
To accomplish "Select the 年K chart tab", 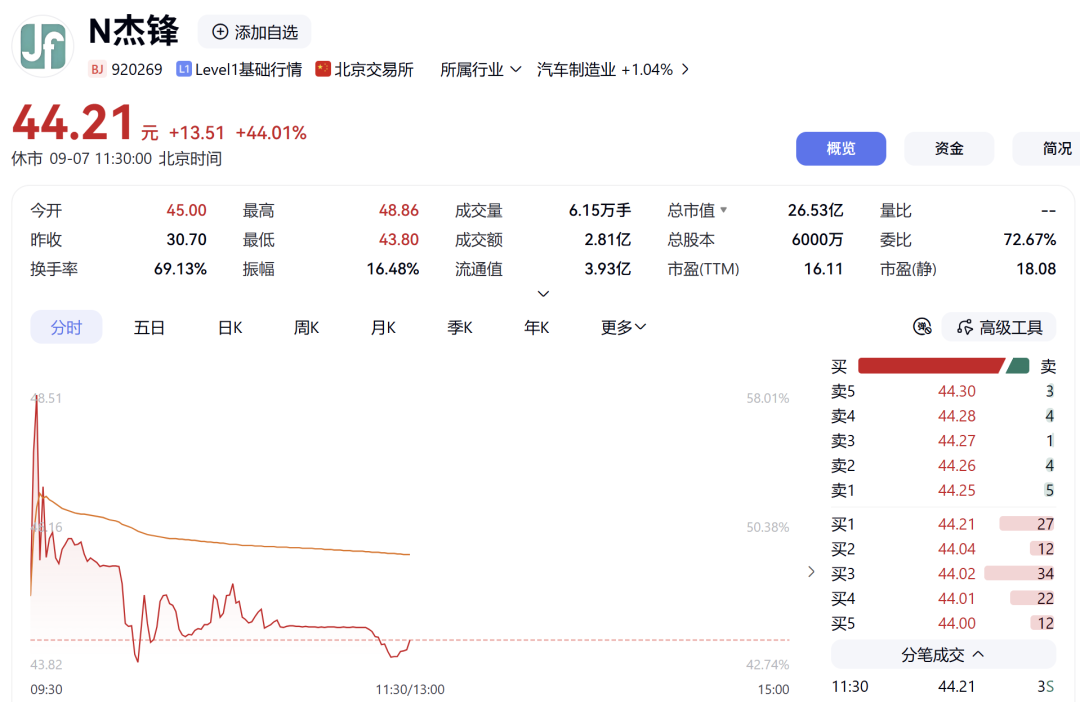I will (536, 327).
